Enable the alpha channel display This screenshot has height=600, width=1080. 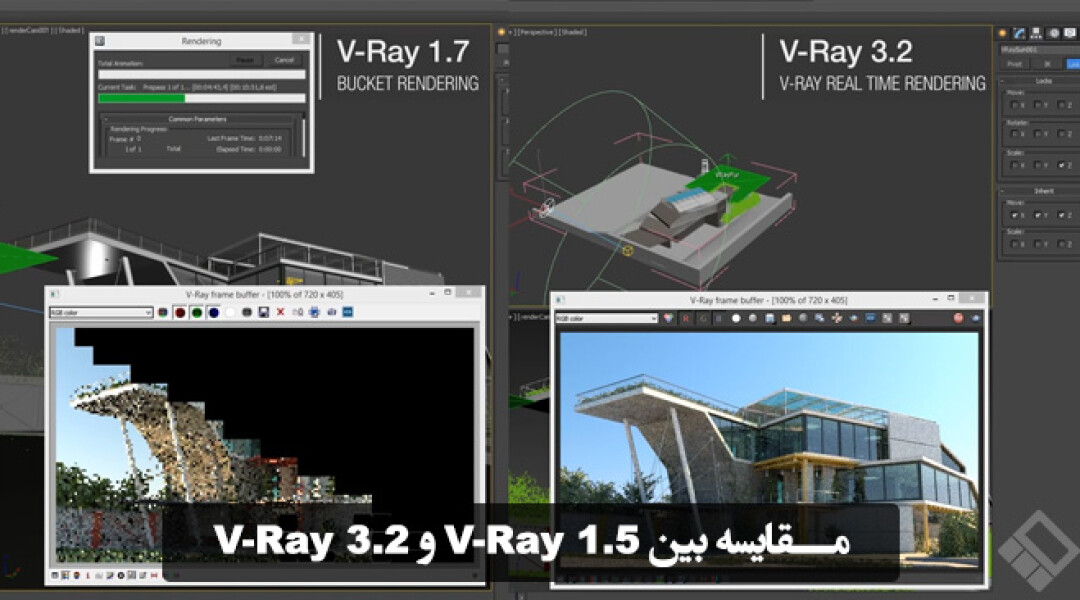tap(232, 313)
